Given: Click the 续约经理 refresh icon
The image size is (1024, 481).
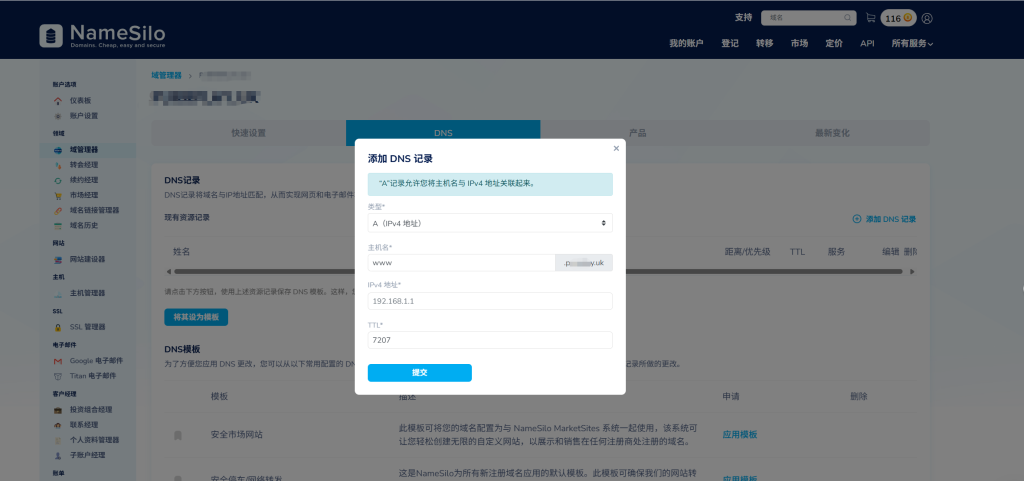Looking at the screenshot, I should [58, 180].
